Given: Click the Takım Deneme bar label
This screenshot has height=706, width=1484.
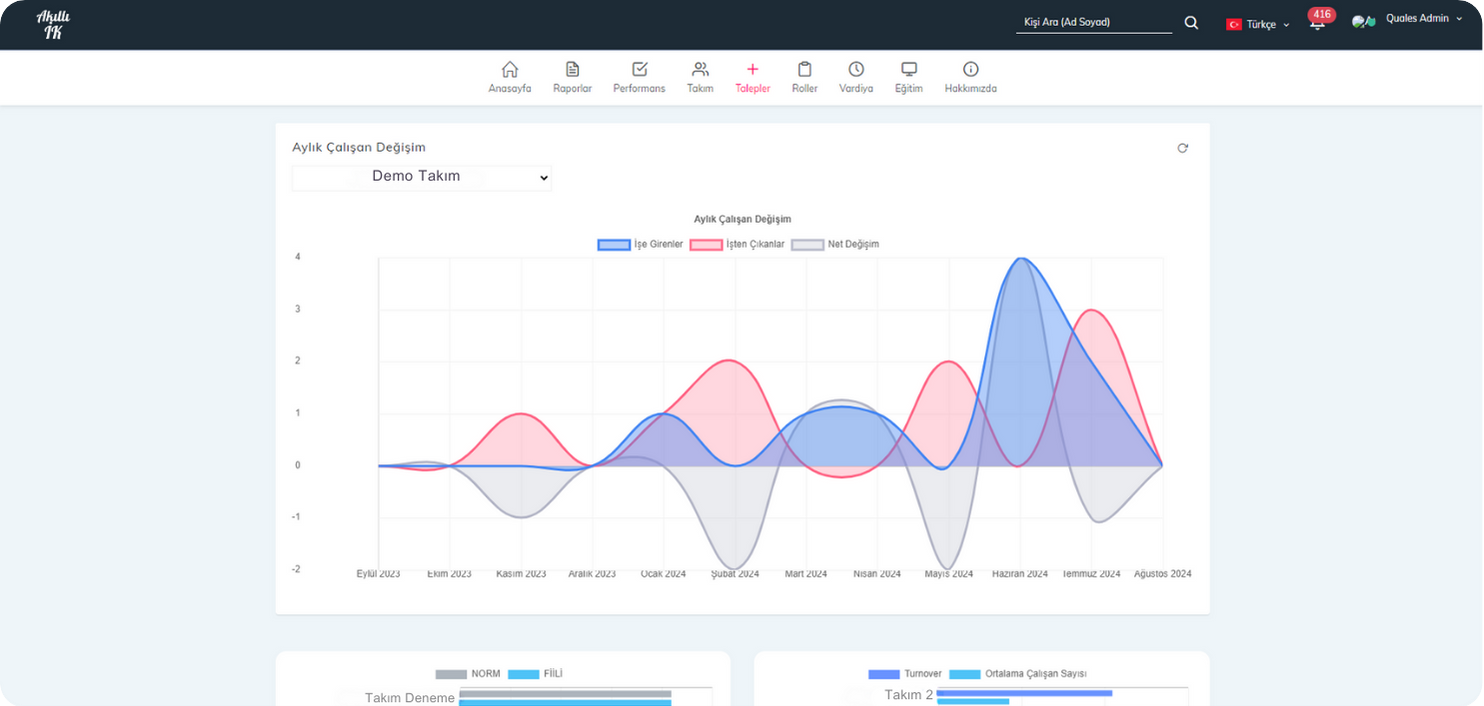Looking at the screenshot, I should (x=410, y=698).
